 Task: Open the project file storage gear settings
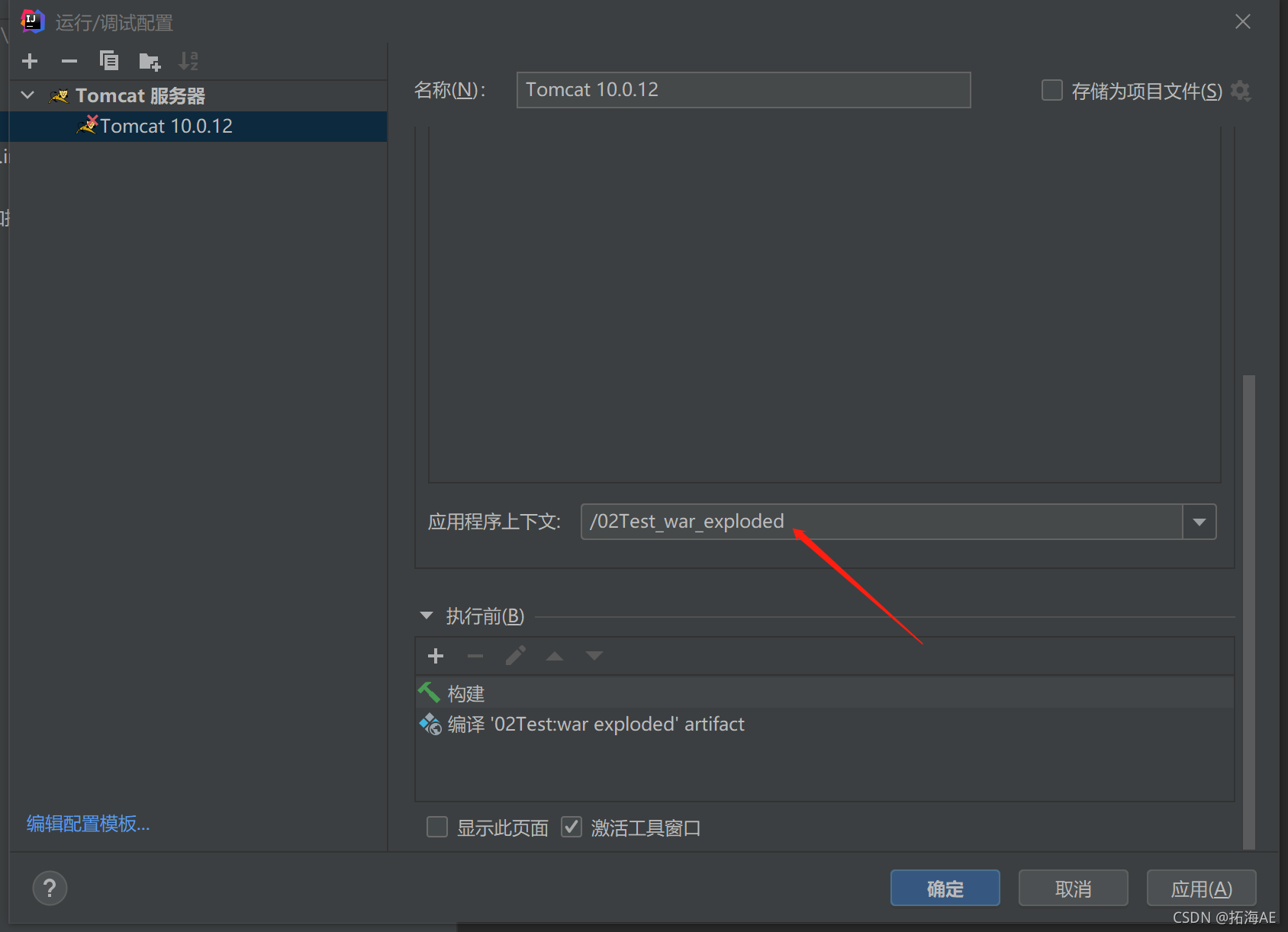point(1241,91)
